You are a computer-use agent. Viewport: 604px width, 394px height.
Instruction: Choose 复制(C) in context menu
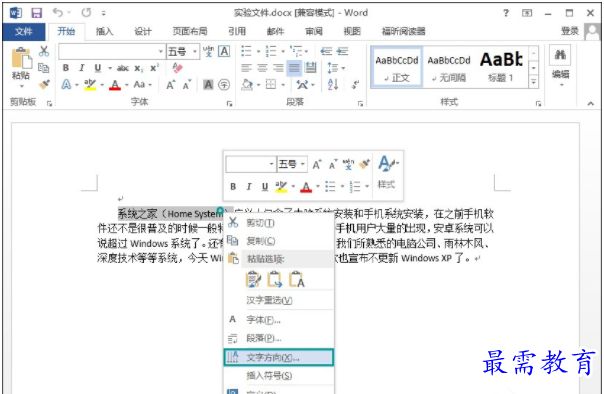click(x=279, y=241)
